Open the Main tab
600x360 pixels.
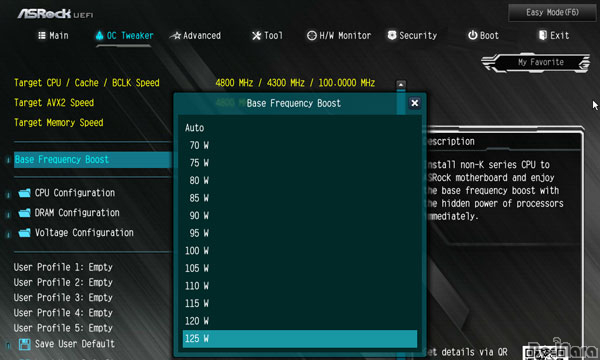point(53,36)
